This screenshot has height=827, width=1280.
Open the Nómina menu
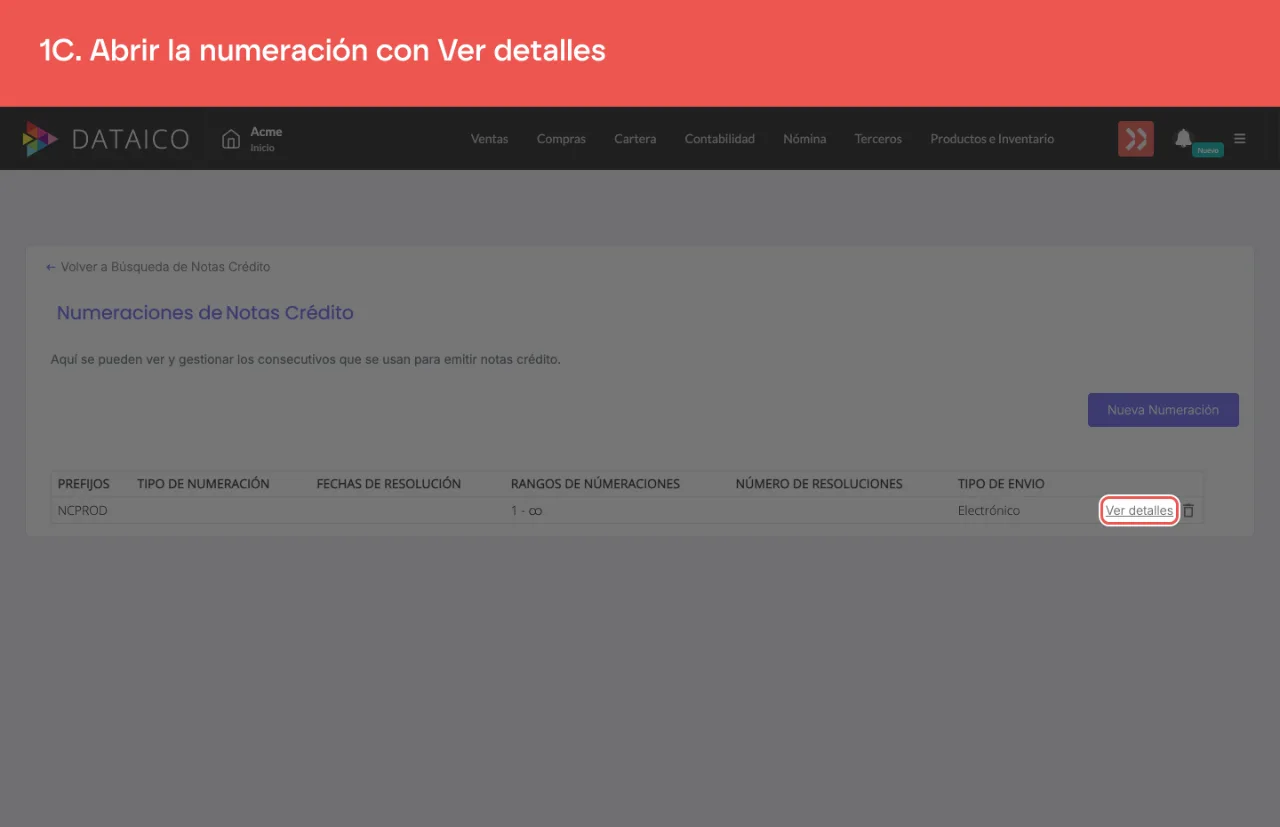[805, 139]
